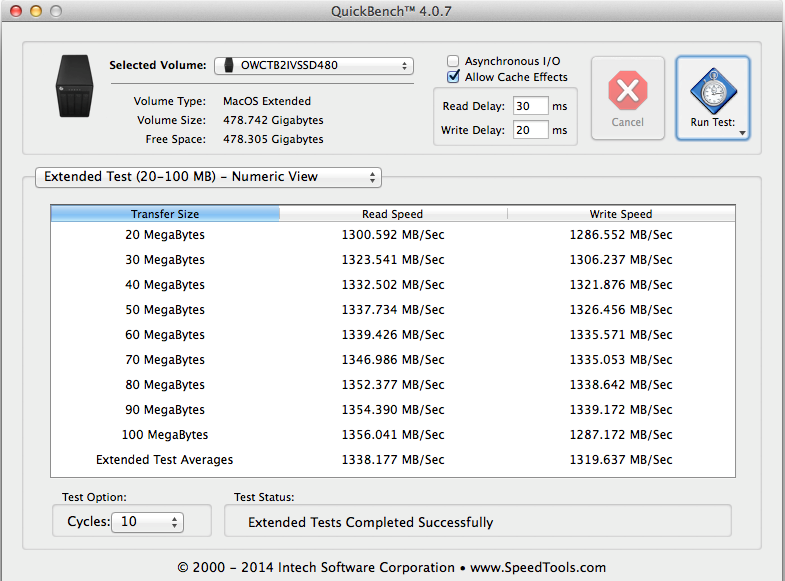
Task: Click the red close window button
Action: click(15, 10)
